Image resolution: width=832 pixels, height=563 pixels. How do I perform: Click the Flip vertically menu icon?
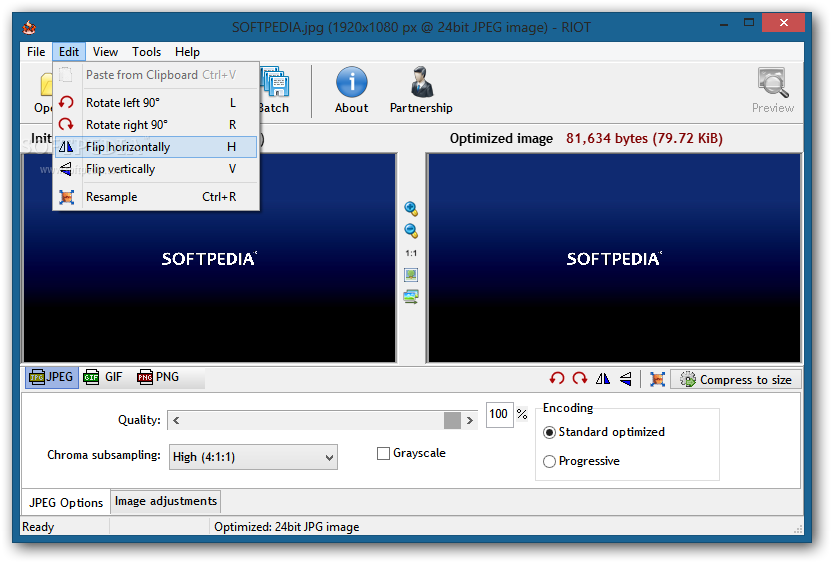pos(66,169)
